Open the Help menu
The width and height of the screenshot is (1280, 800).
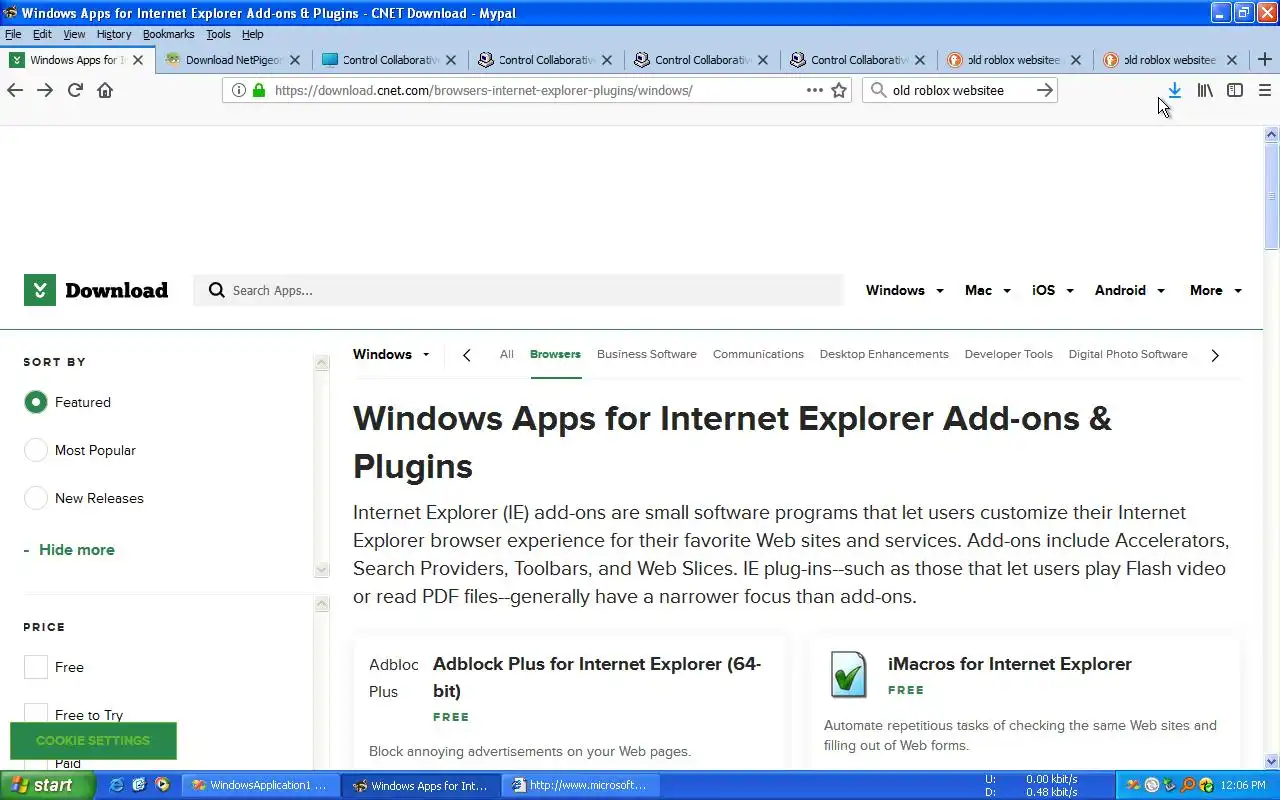click(x=253, y=34)
